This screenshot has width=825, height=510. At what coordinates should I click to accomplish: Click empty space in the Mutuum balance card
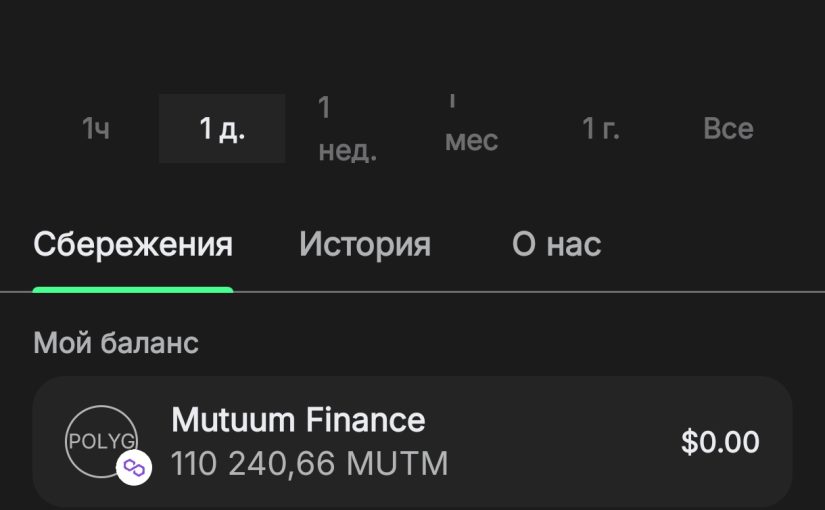coord(560,442)
